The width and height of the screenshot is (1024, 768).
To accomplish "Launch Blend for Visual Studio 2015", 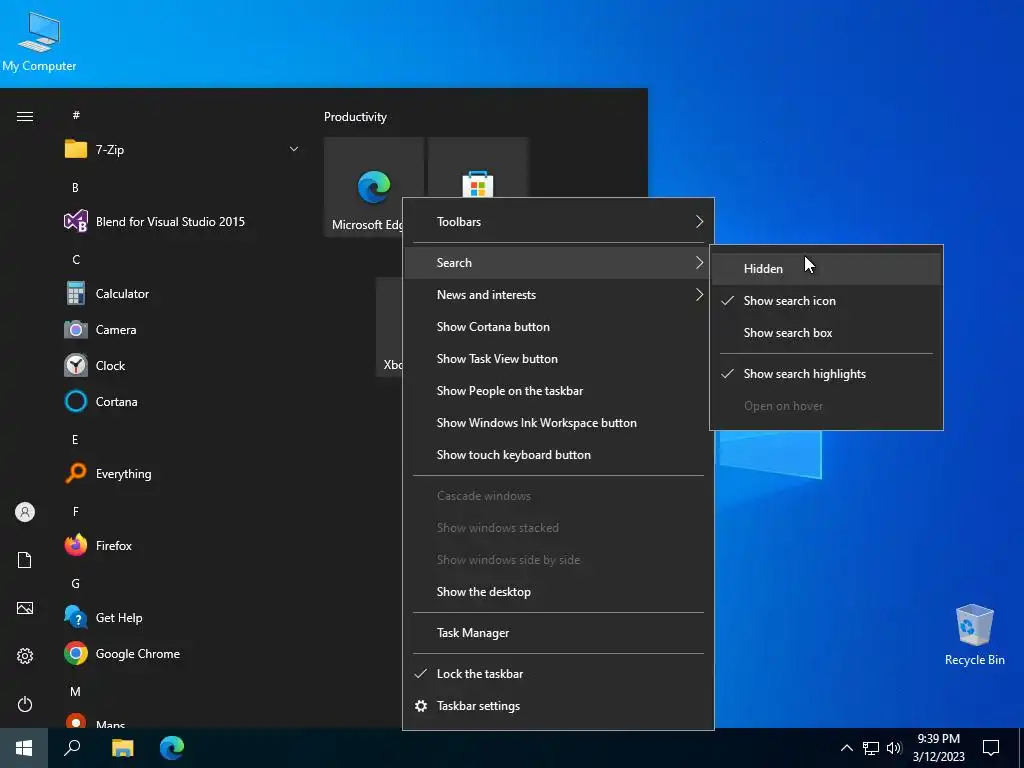I will click(183, 222).
